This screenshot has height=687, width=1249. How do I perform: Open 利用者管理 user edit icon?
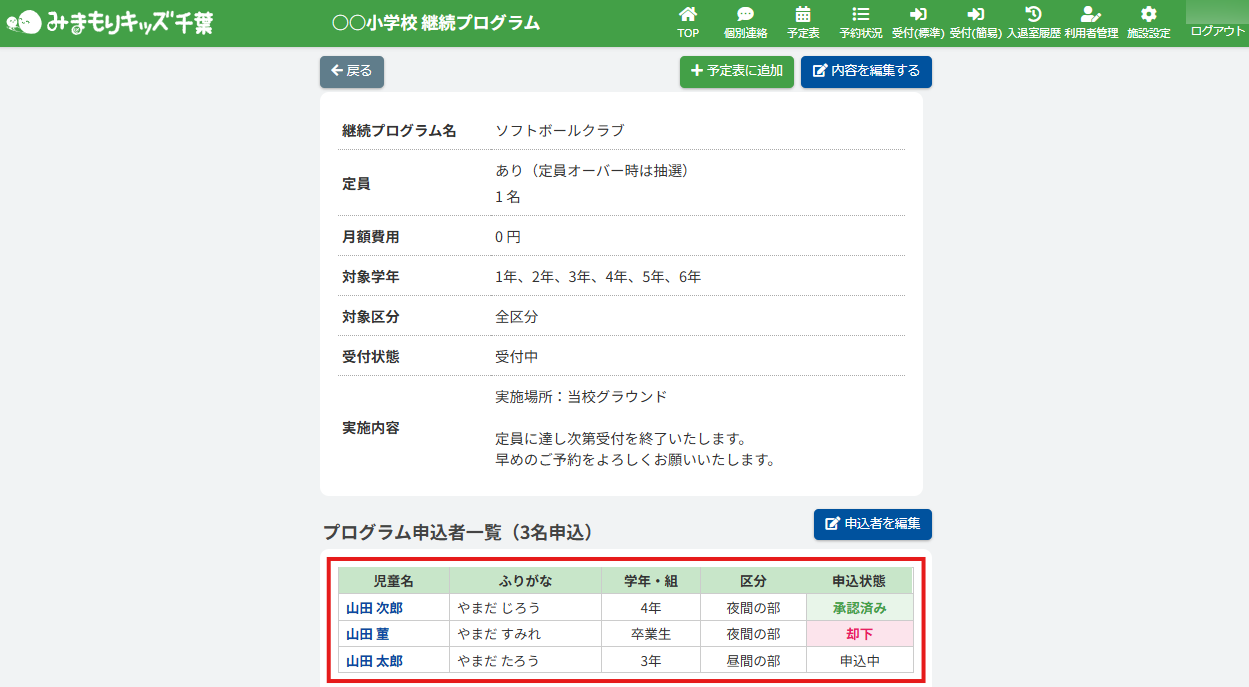point(1090,15)
